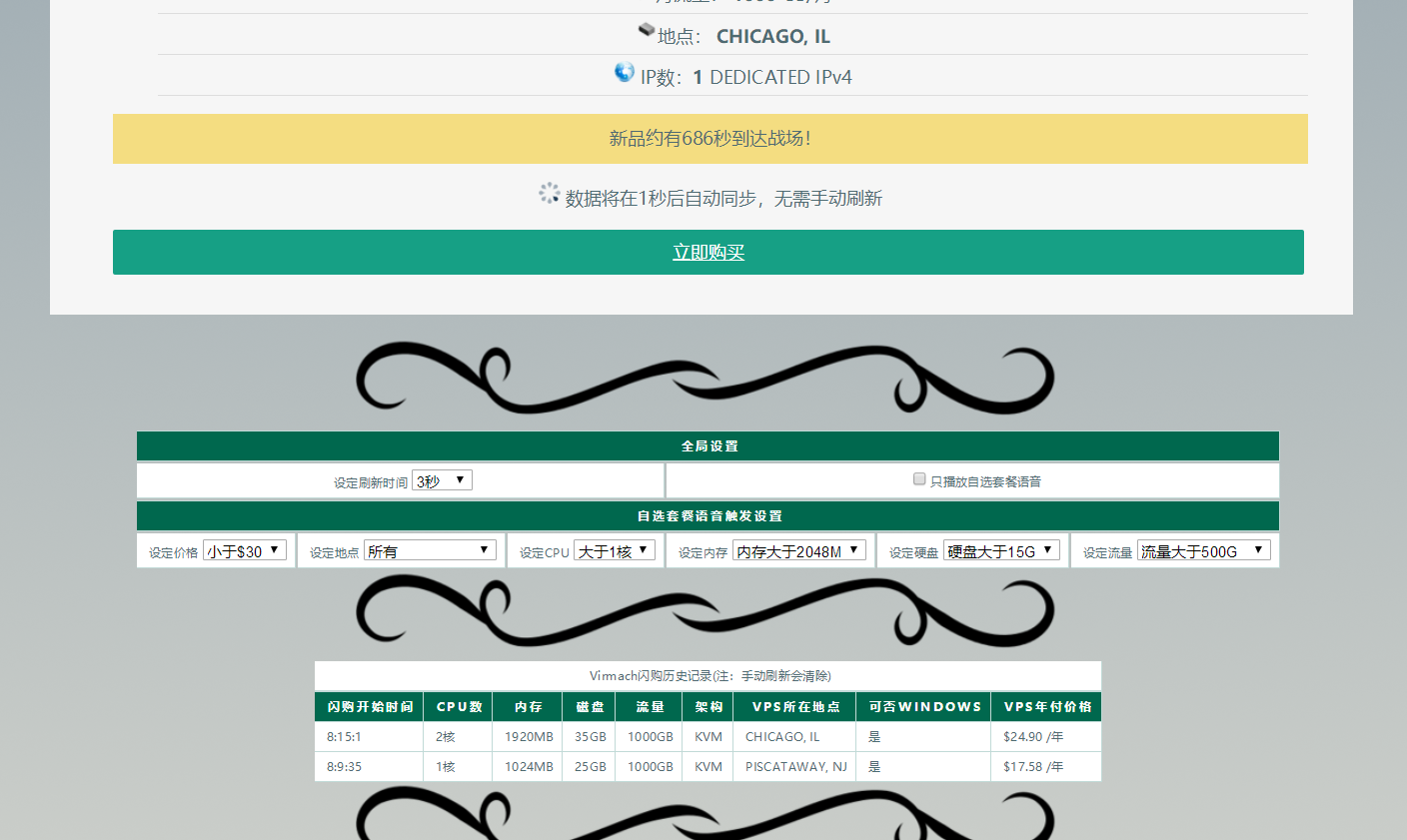
Task: Click the VPS所在地点 column header
Action: click(x=795, y=706)
